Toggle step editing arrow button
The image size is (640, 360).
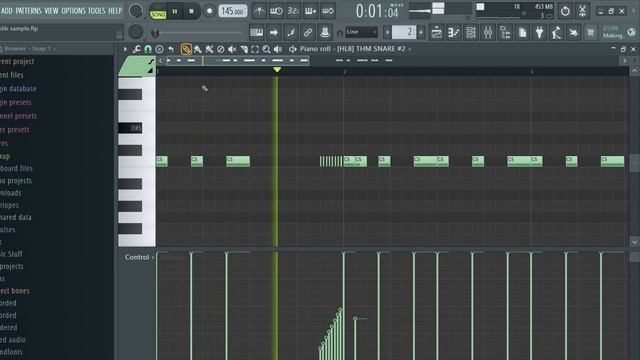pos(274,32)
